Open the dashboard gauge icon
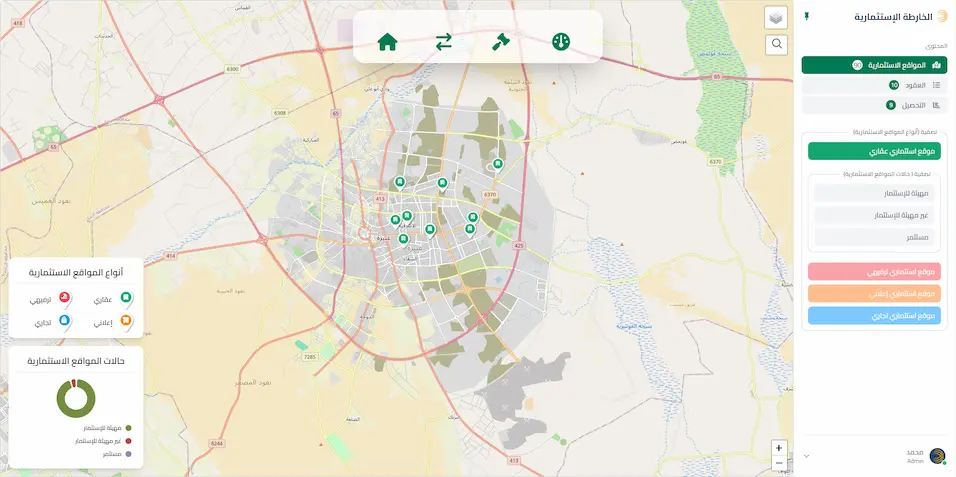This screenshot has width=956, height=477. [561, 42]
